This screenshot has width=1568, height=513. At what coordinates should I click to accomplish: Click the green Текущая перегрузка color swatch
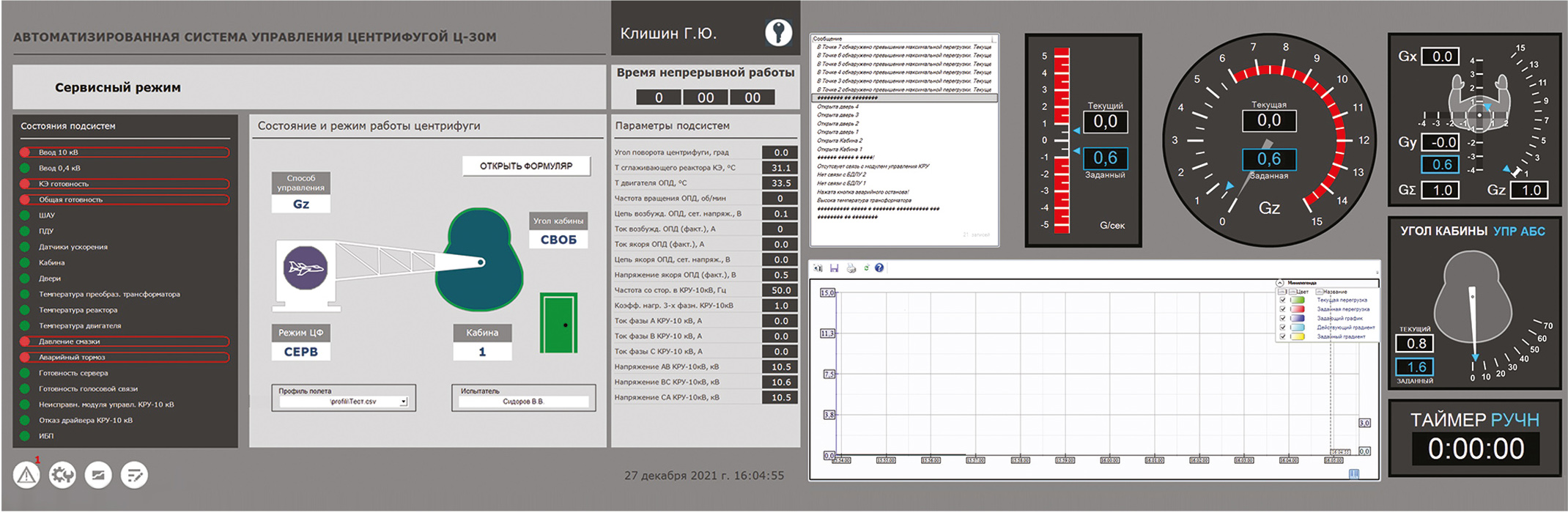click(1298, 300)
